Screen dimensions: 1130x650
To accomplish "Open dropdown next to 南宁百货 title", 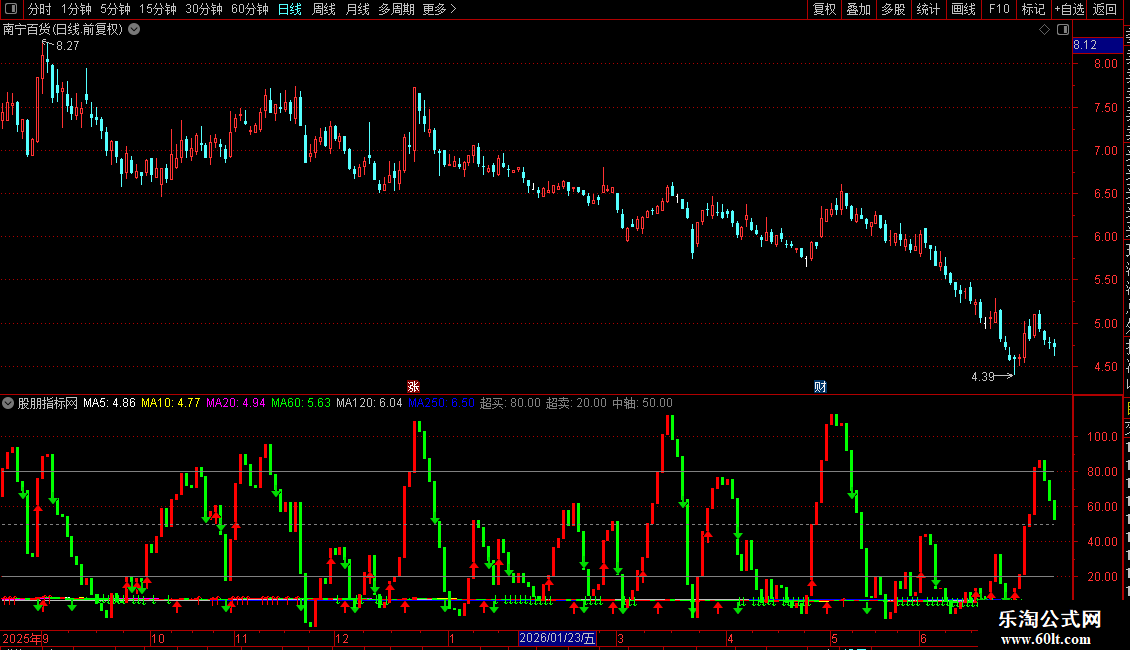I will coord(134,29).
